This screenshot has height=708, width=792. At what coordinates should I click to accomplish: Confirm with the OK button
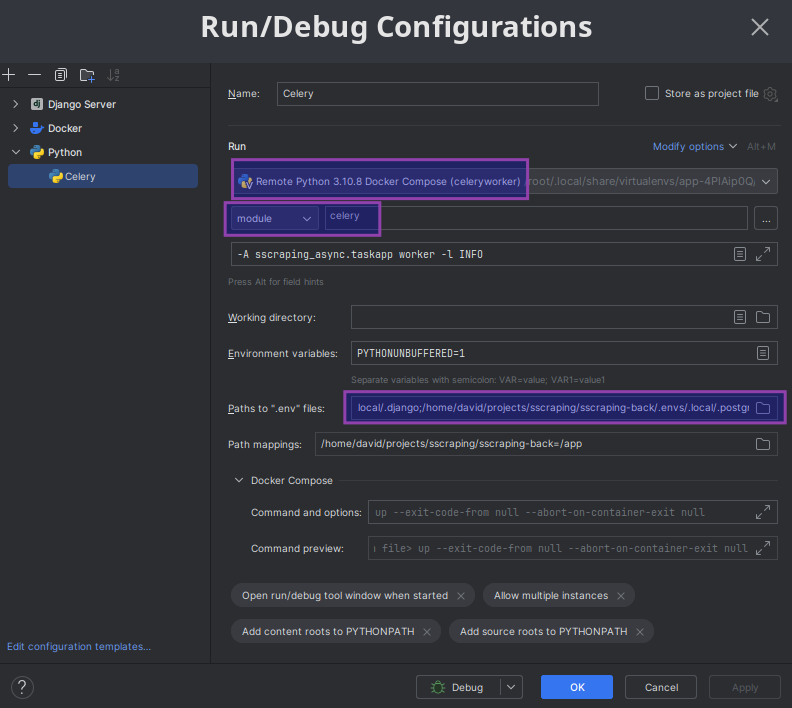[577, 687]
